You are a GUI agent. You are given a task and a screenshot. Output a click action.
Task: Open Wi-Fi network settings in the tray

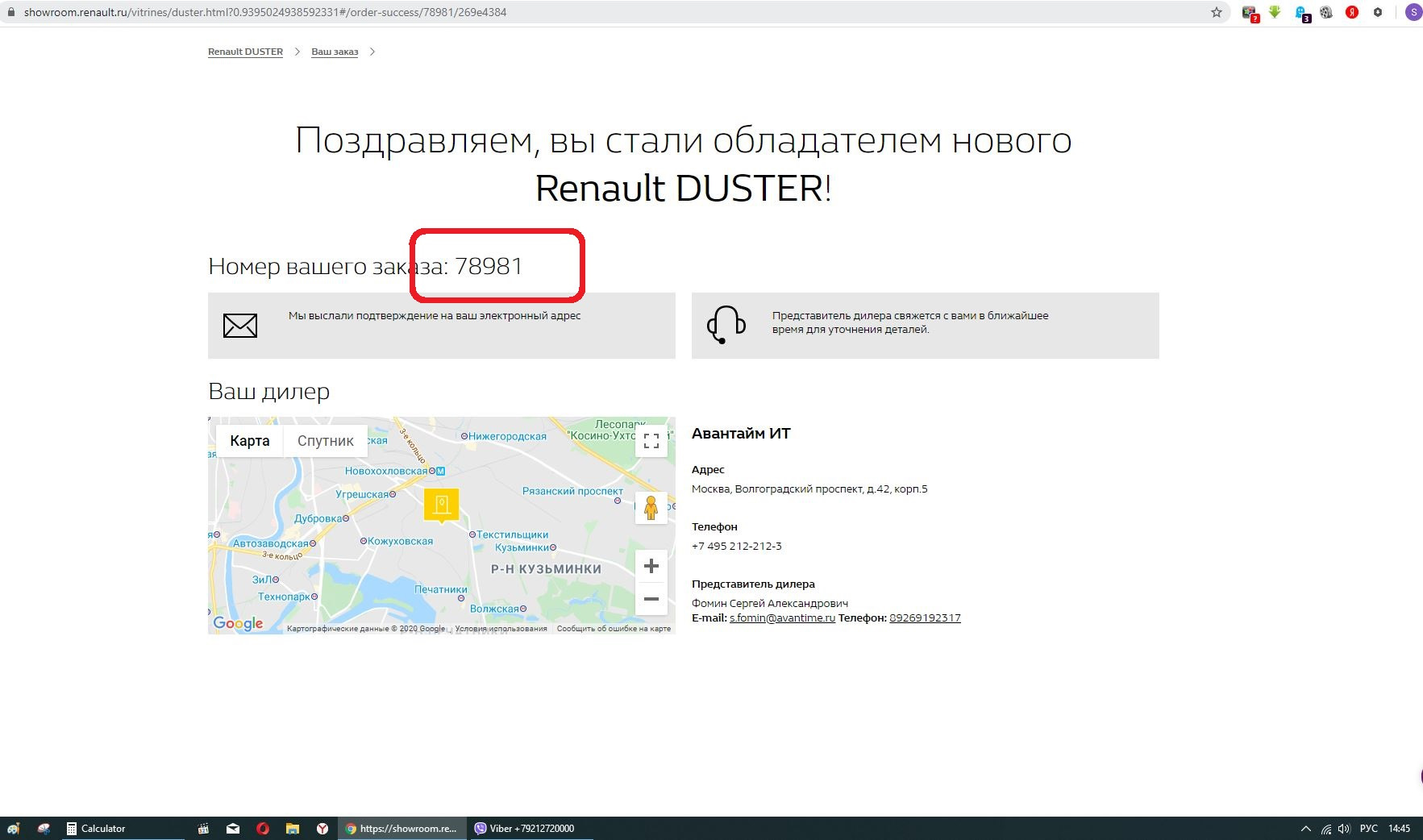coord(1325,829)
